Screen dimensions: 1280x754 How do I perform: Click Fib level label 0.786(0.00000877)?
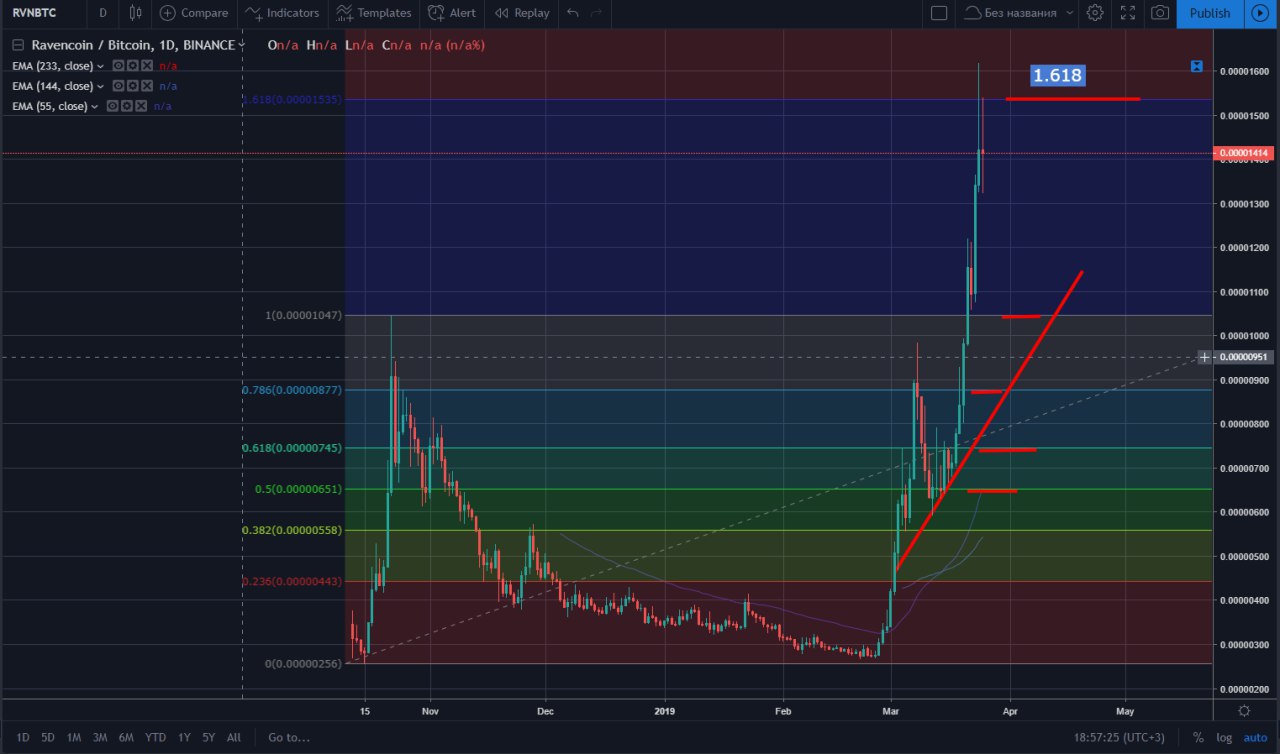click(x=292, y=390)
